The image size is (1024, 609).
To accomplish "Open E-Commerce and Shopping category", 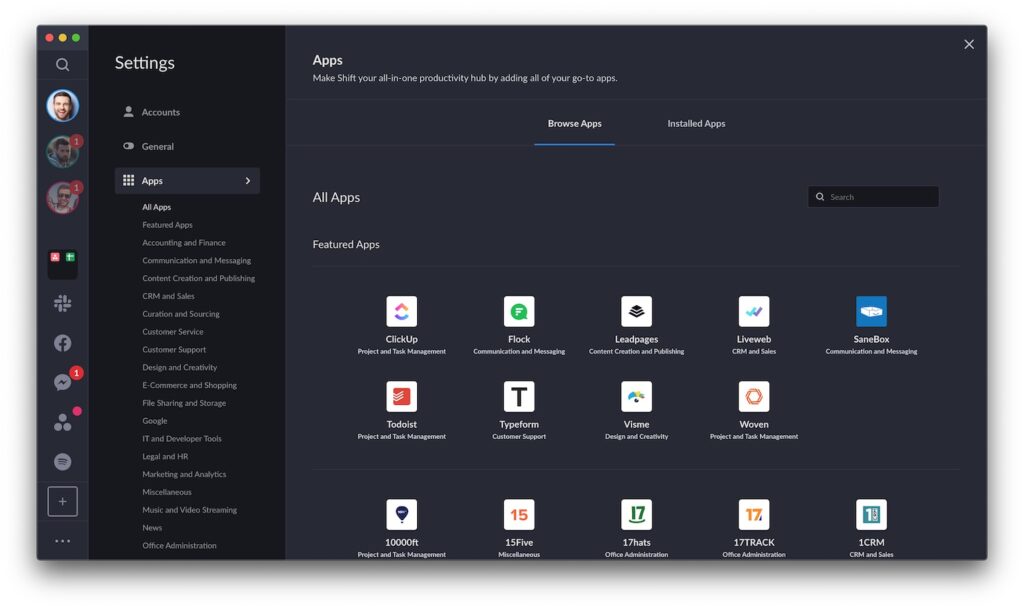I will click(x=189, y=385).
